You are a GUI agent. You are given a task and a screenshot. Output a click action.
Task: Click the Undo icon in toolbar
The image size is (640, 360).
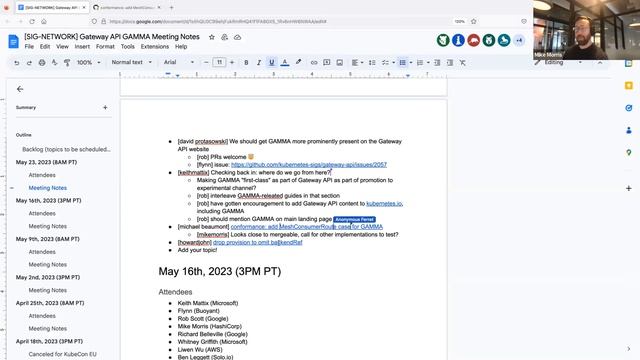click(17, 63)
